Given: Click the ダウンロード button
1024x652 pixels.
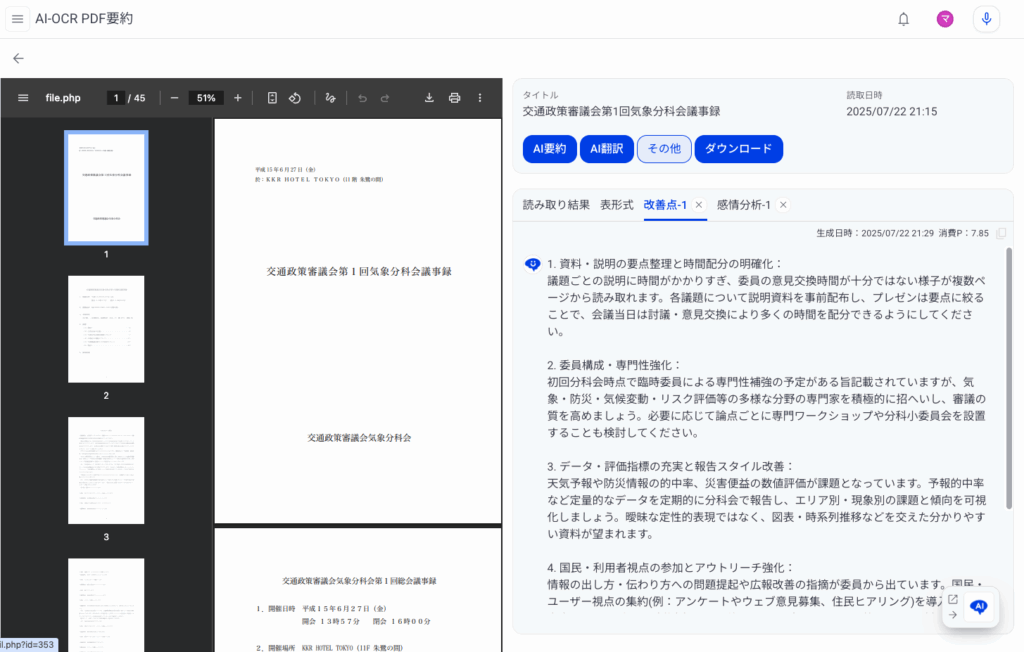Looking at the screenshot, I should (739, 149).
